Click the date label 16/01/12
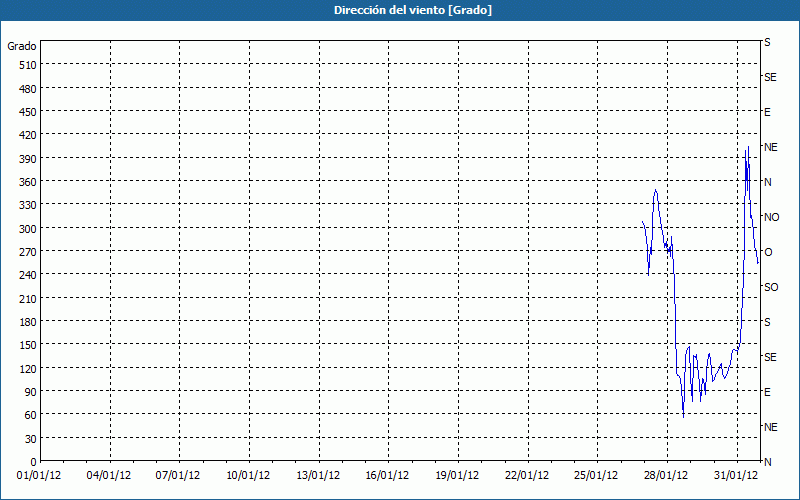The width and height of the screenshot is (800, 500). click(388, 476)
